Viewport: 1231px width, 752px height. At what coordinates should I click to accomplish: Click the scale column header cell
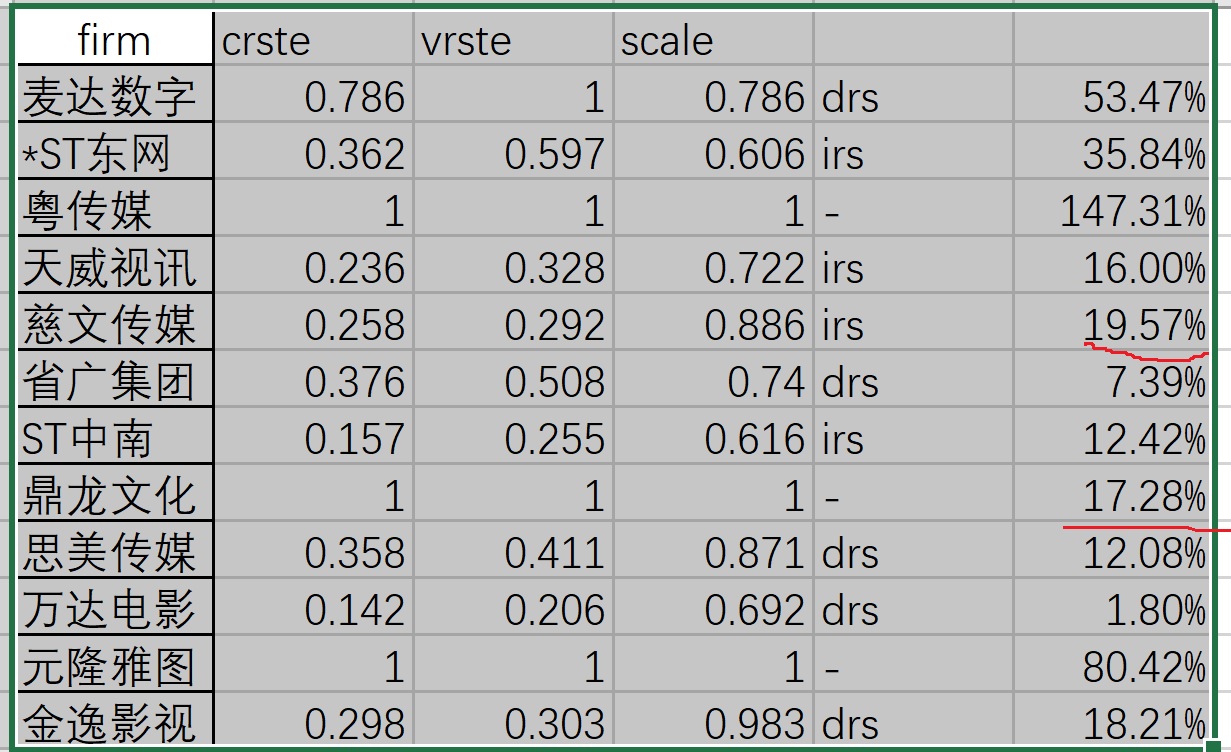713,41
